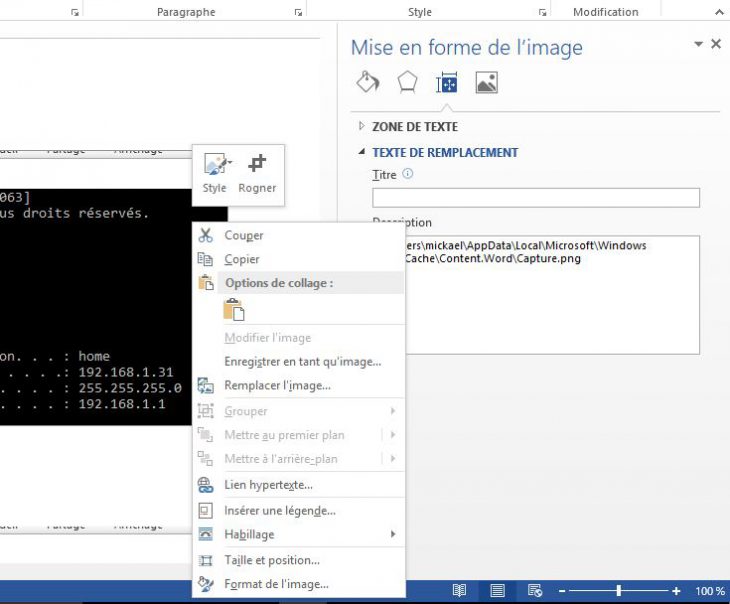Click the Remplacer l'image icon
This screenshot has width=730, height=604.
click(x=205, y=386)
